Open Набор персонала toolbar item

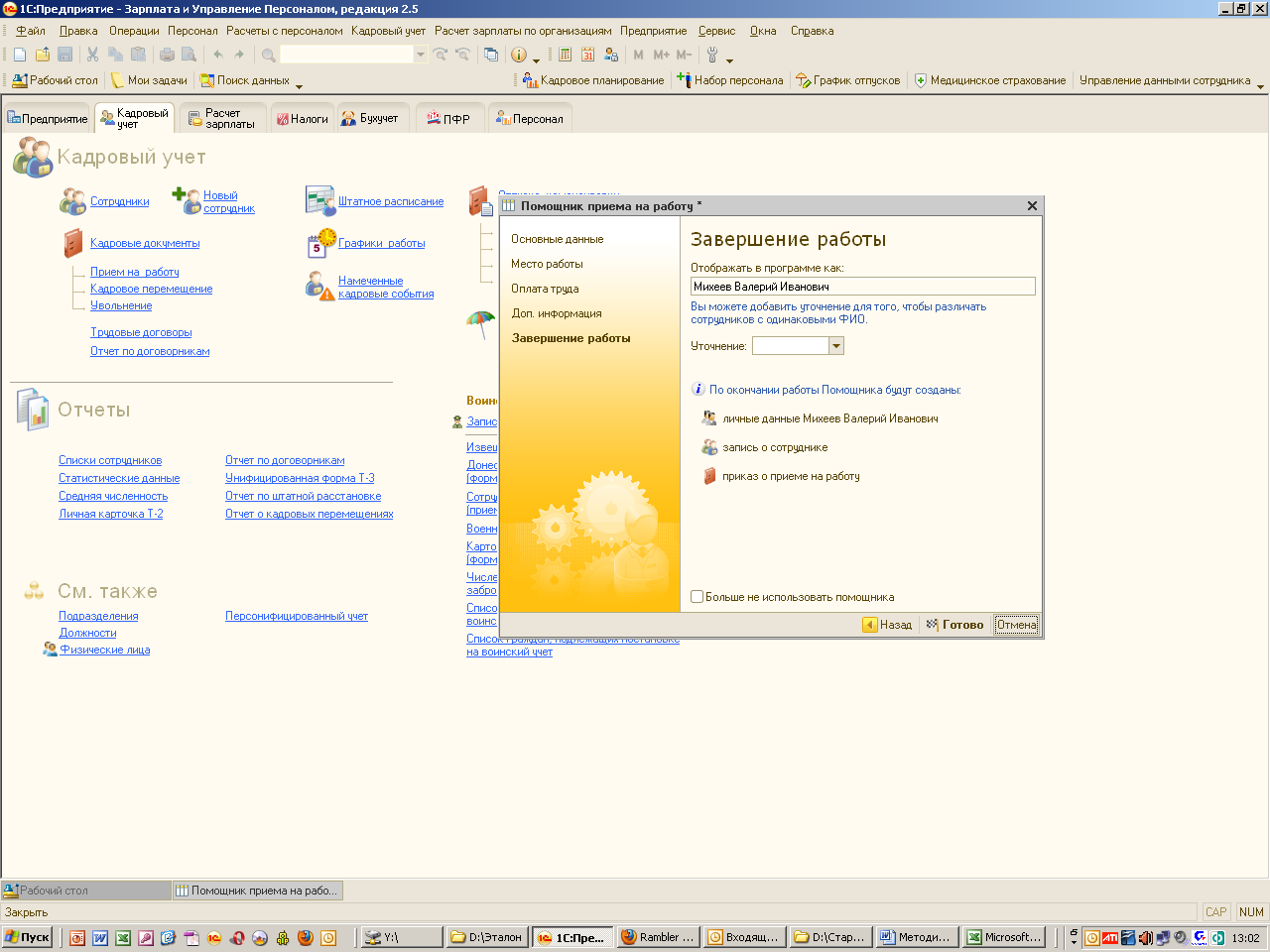730,80
